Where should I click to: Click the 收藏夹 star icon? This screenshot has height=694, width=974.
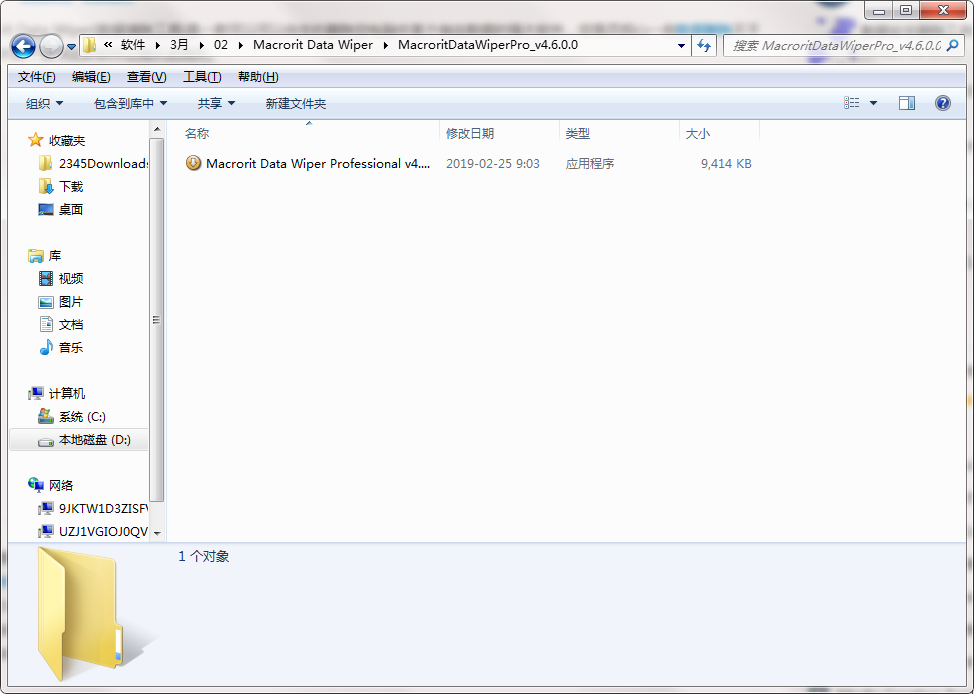pos(35,140)
